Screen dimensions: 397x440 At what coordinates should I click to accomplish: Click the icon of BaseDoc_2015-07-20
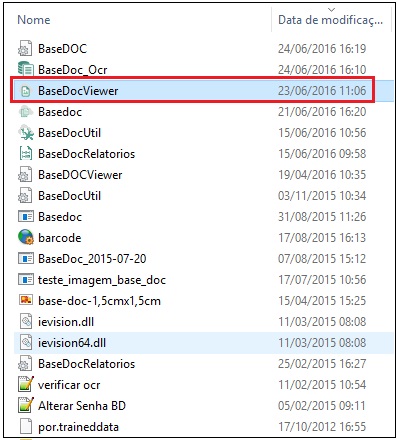[x=26, y=259]
